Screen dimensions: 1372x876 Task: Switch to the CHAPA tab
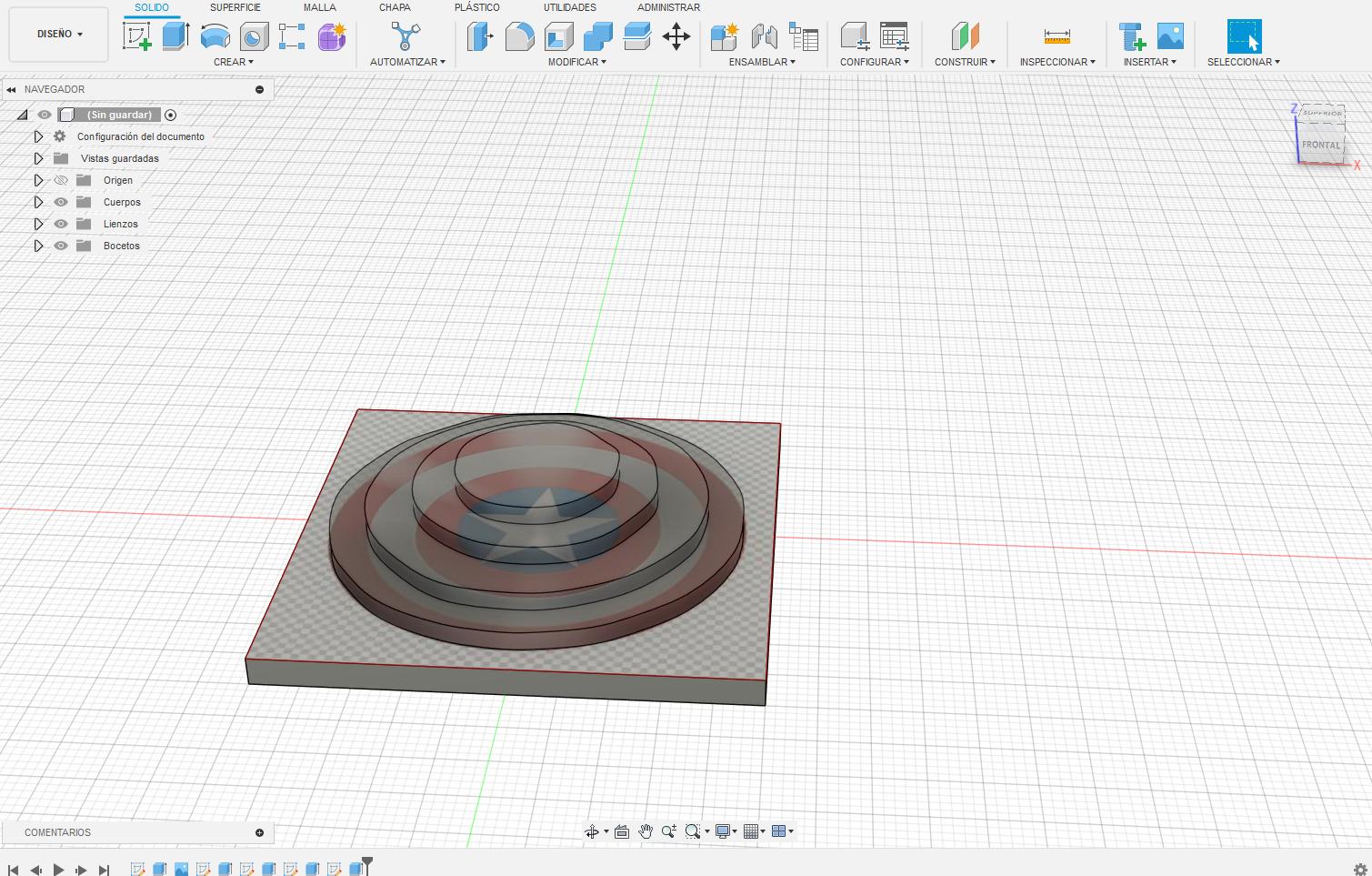[395, 7]
